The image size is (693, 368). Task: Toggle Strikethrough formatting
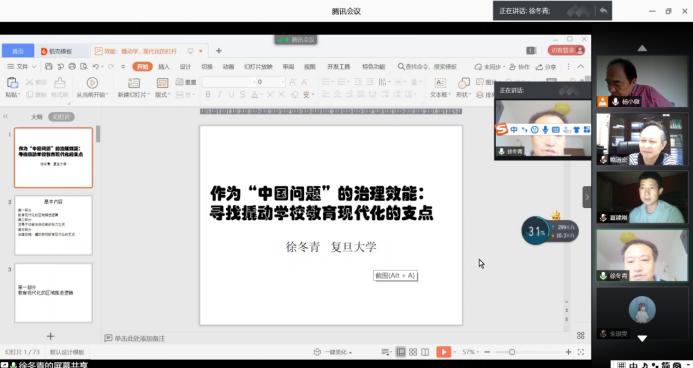pyautogui.click(x=243, y=95)
